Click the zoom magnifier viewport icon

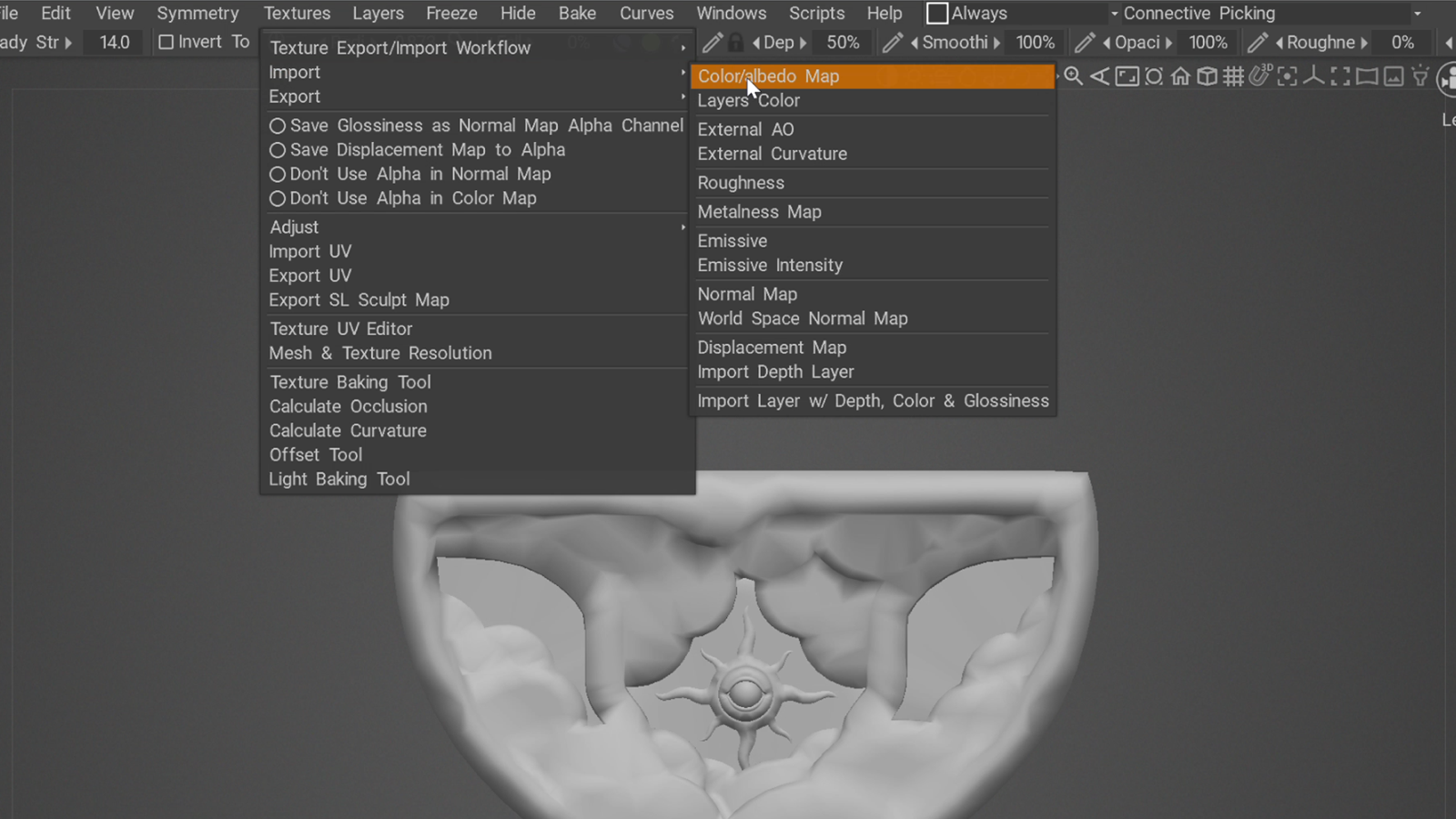coord(1074,76)
